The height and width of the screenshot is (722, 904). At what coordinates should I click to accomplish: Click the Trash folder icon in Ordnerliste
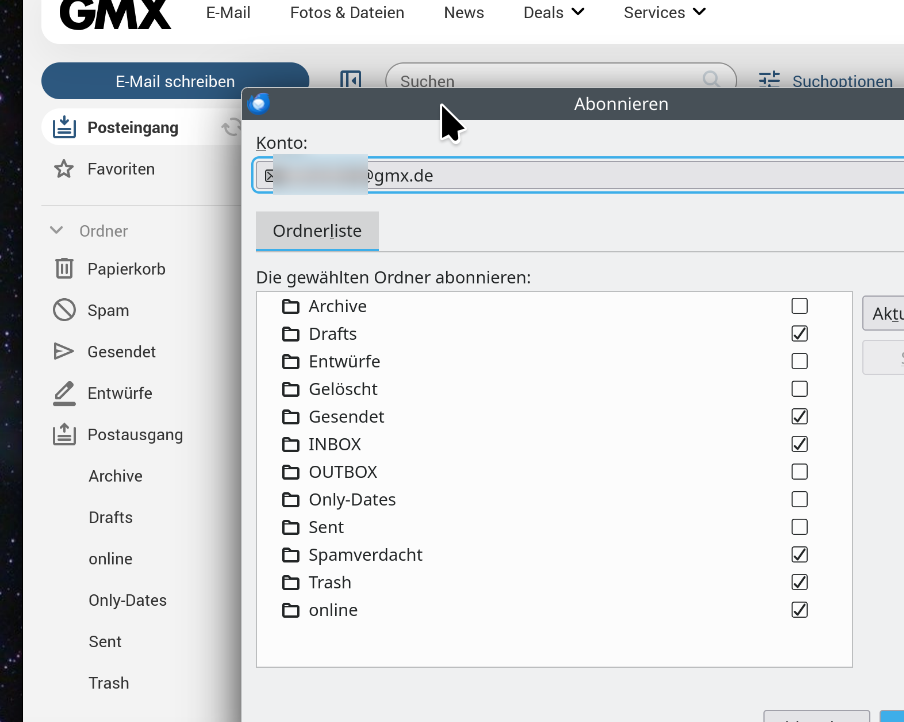click(x=291, y=582)
